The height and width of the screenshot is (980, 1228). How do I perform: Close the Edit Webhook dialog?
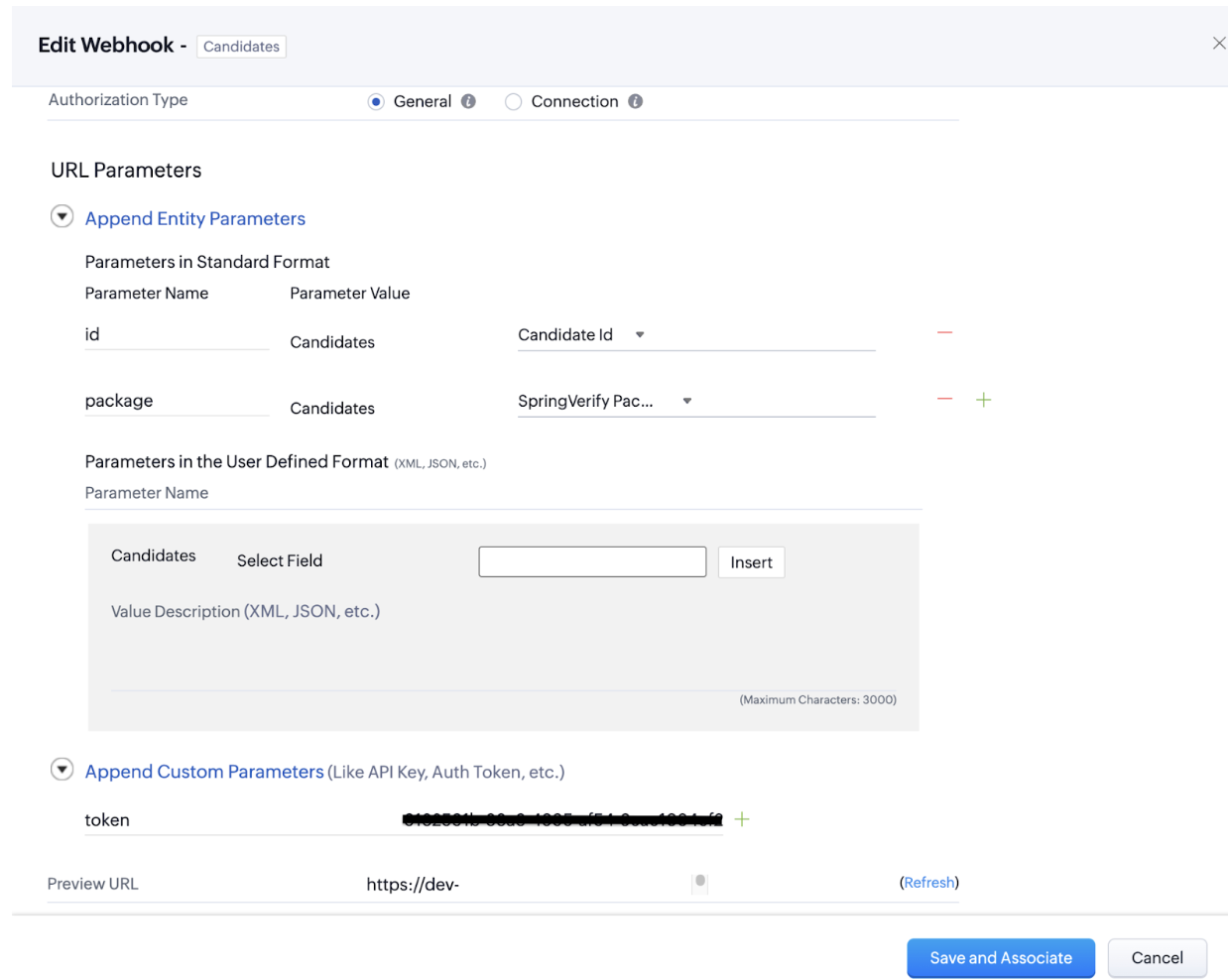pos(1219,44)
